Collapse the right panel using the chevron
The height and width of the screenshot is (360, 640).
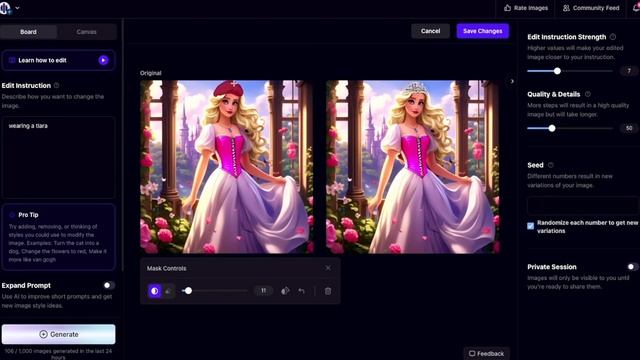click(512, 81)
